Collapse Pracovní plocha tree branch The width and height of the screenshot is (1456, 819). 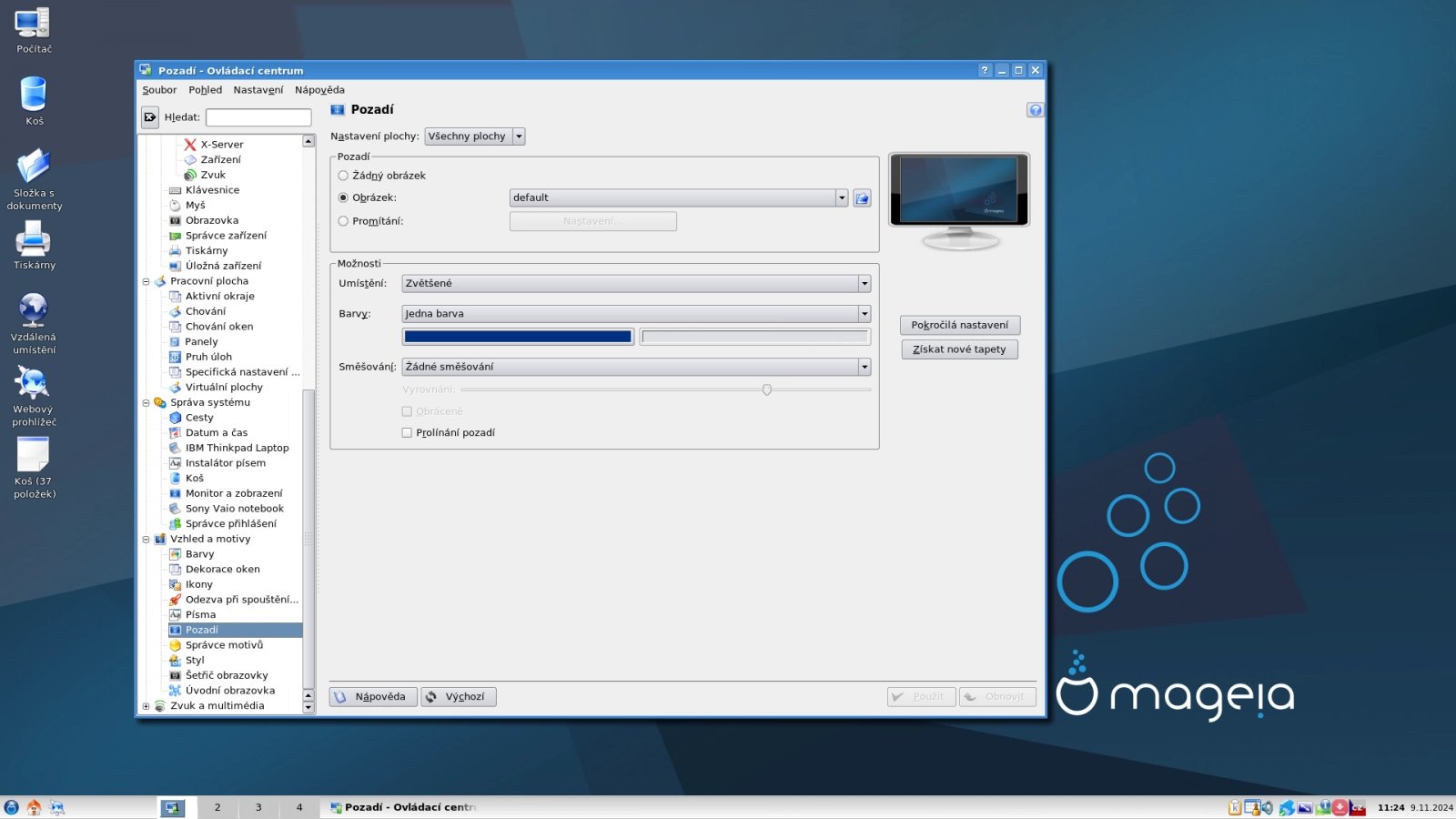[x=146, y=281]
